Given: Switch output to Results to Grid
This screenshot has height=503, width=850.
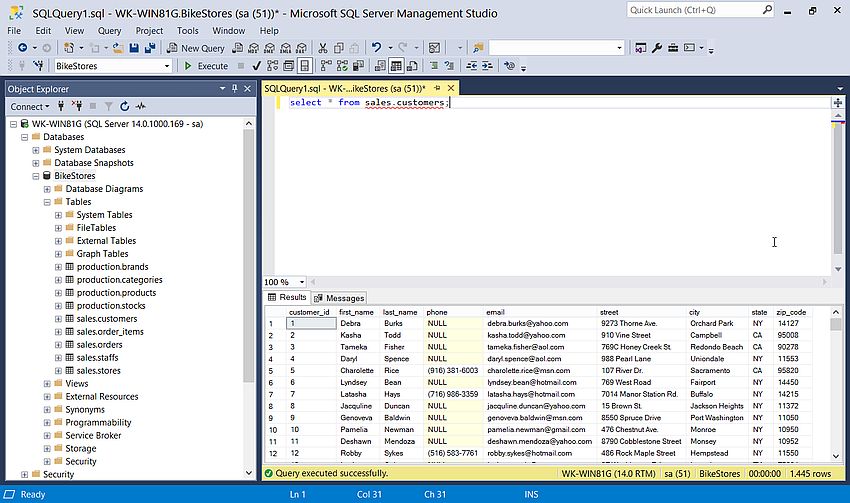Looking at the screenshot, I should click(x=396, y=66).
